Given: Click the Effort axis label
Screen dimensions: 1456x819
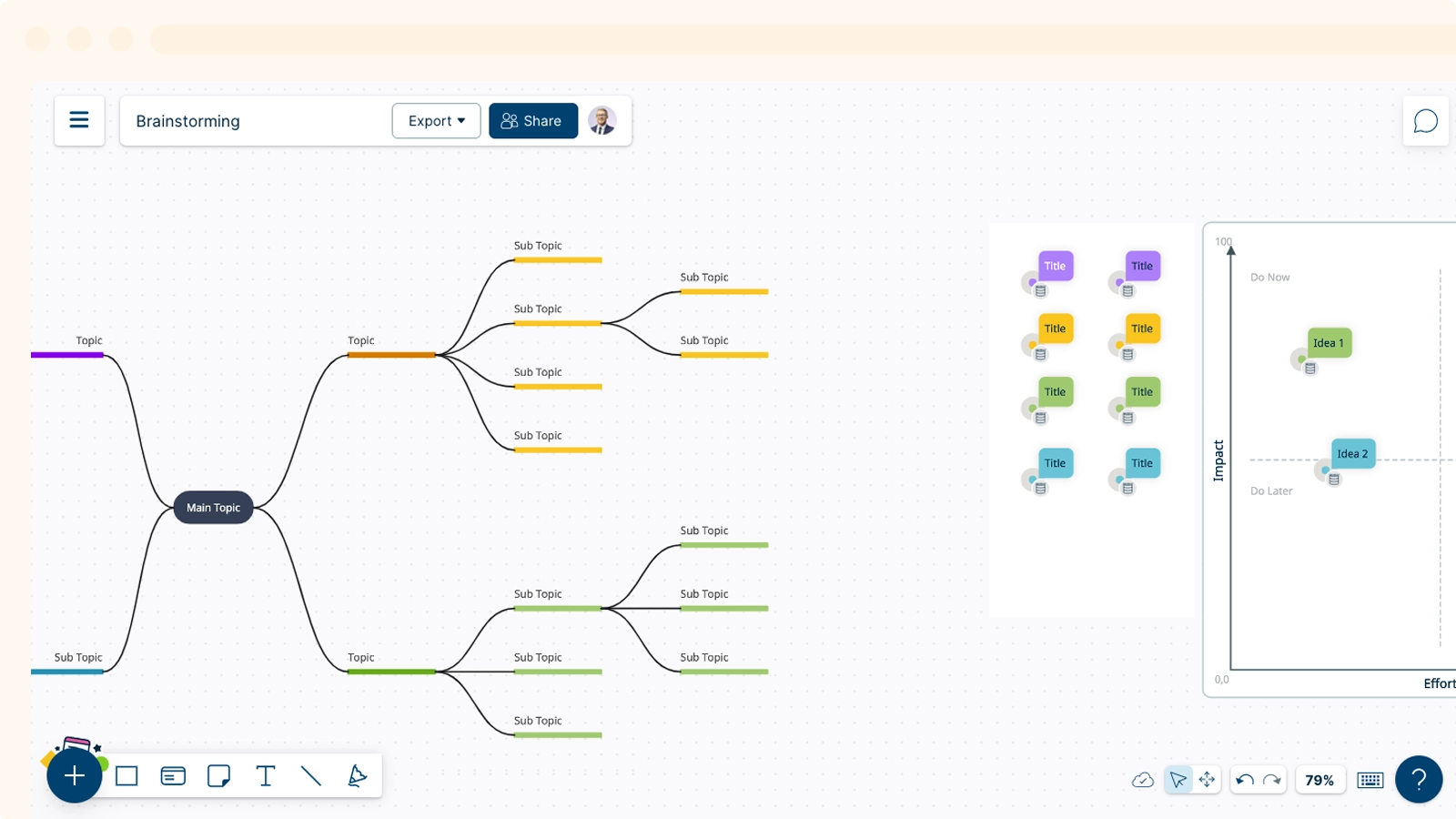Looking at the screenshot, I should click(x=1440, y=683).
